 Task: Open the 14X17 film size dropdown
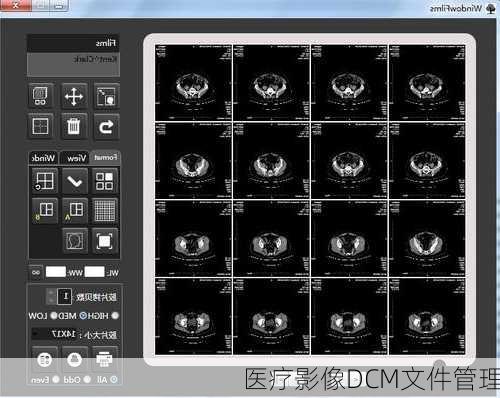[54, 333]
